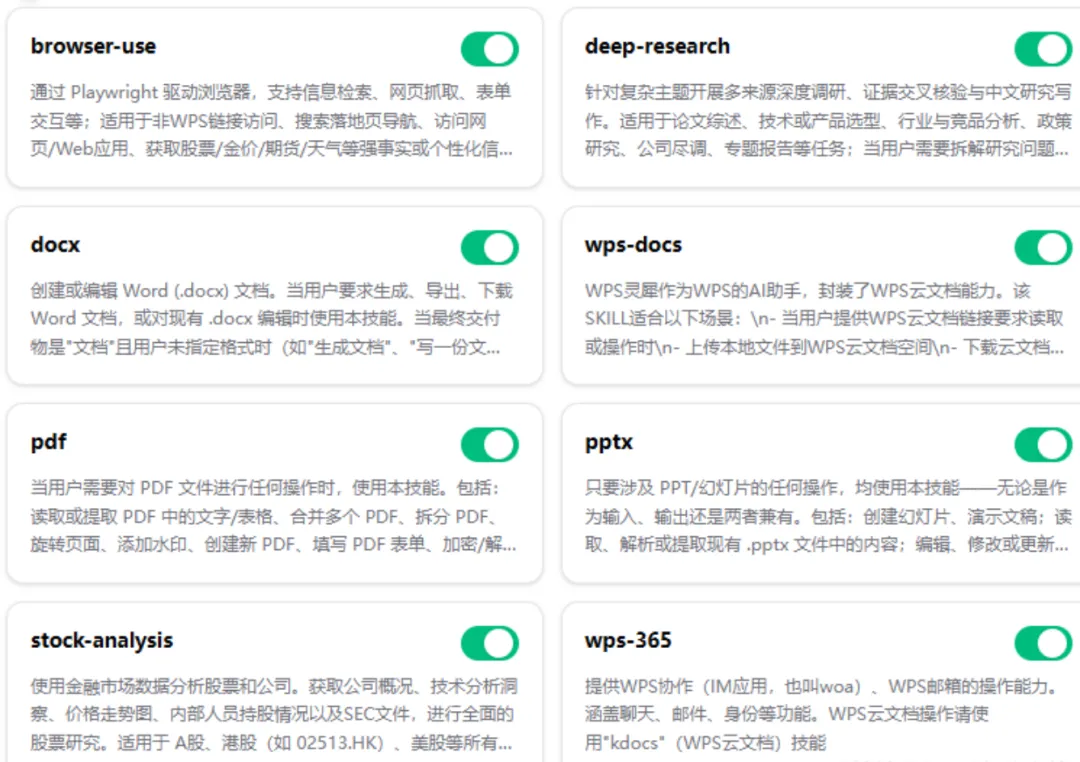Click the wps-docs card title
Image resolution: width=1080 pixels, height=762 pixels.
(633, 245)
